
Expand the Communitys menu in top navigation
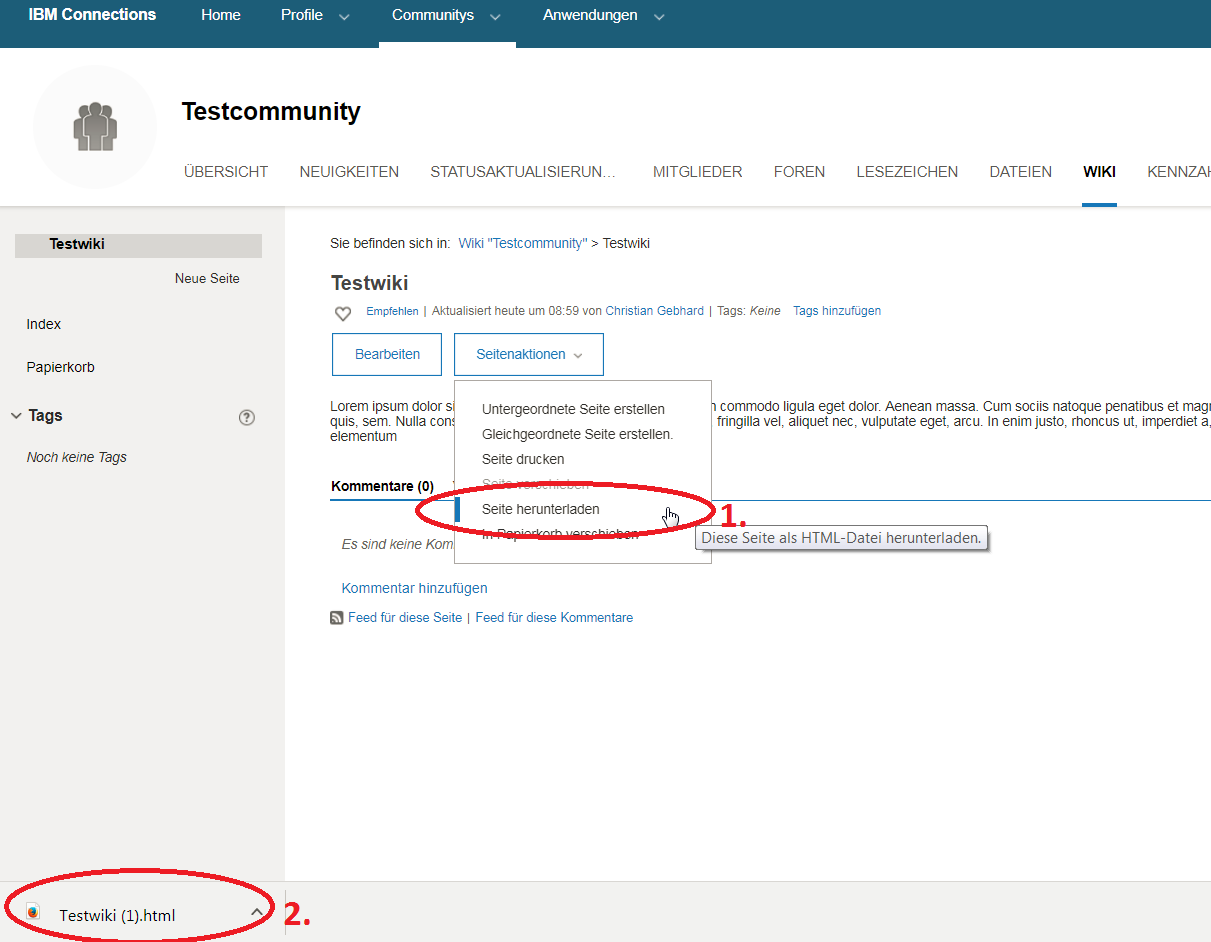pyautogui.click(x=495, y=17)
